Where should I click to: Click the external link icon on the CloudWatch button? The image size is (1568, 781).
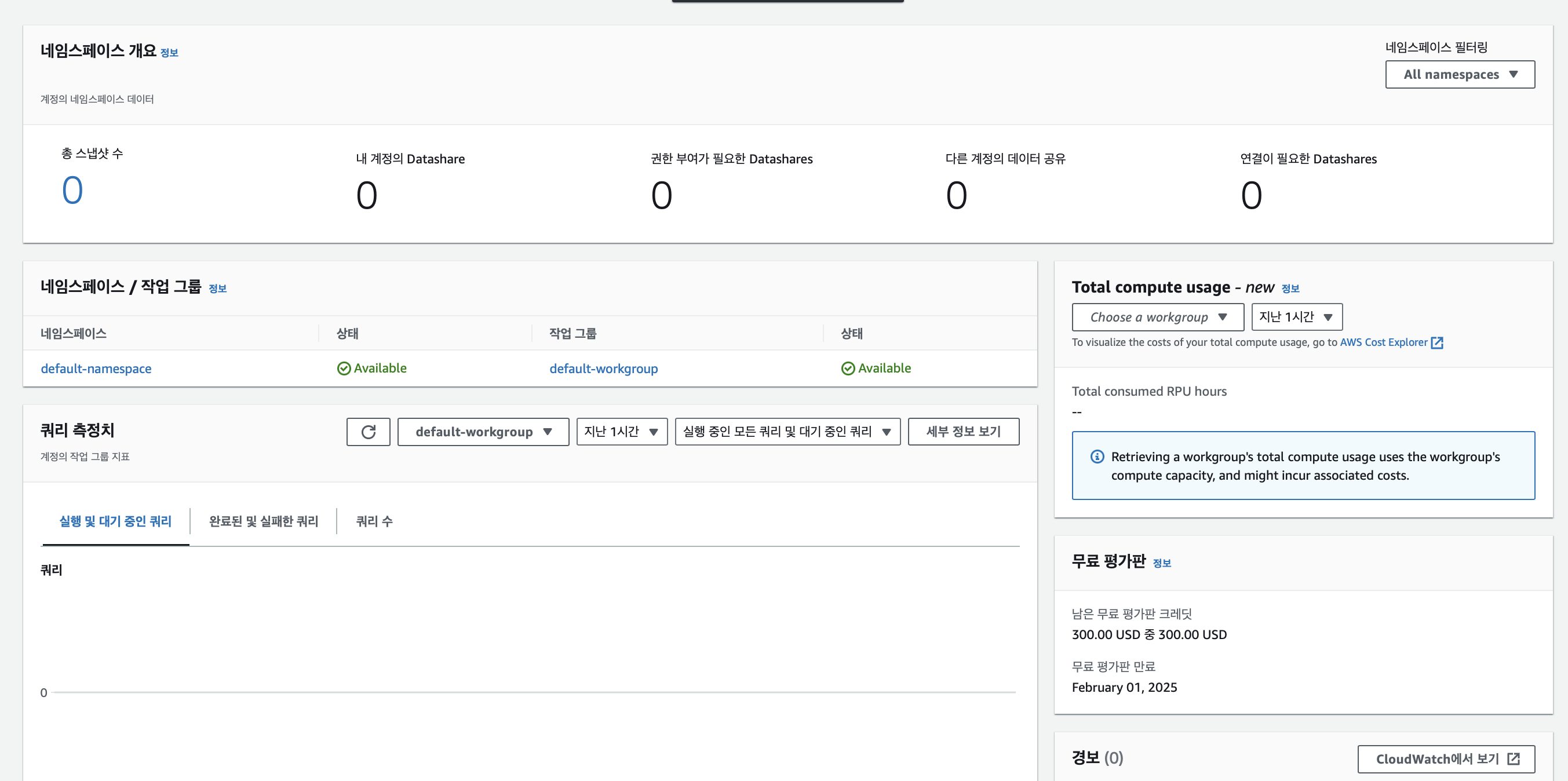(1514, 758)
